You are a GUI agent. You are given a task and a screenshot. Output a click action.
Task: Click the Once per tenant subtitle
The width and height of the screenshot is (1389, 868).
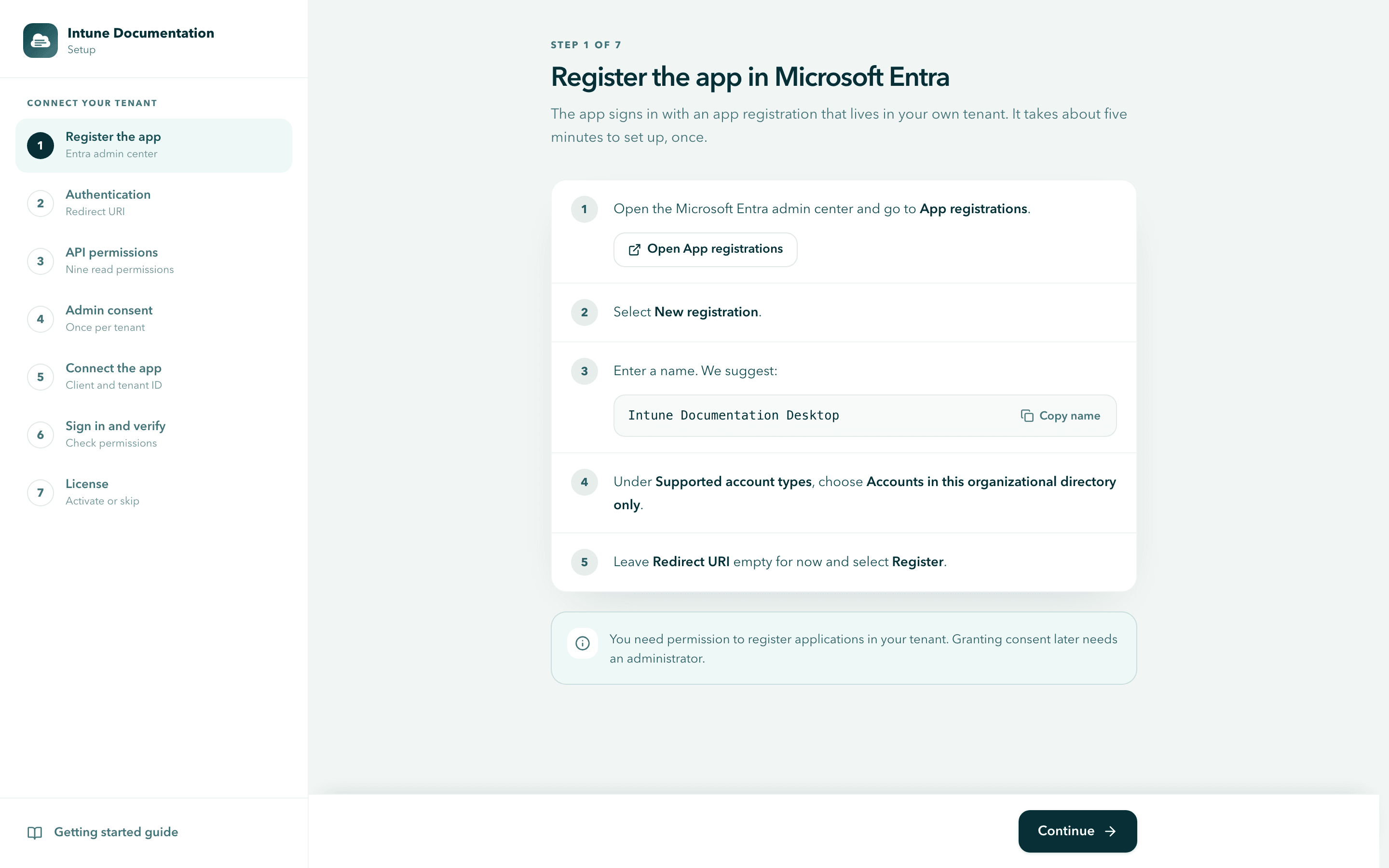coord(105,327)
